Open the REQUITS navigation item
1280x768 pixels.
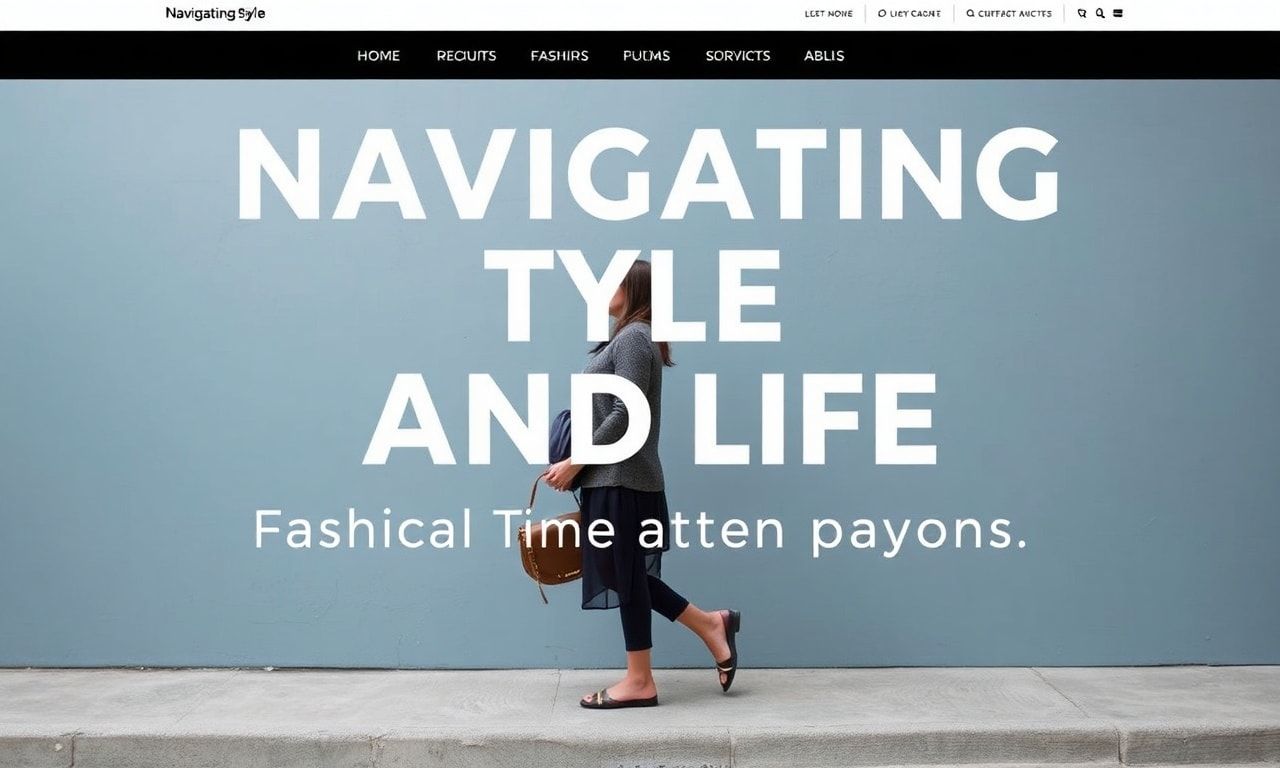coord(466,56)
